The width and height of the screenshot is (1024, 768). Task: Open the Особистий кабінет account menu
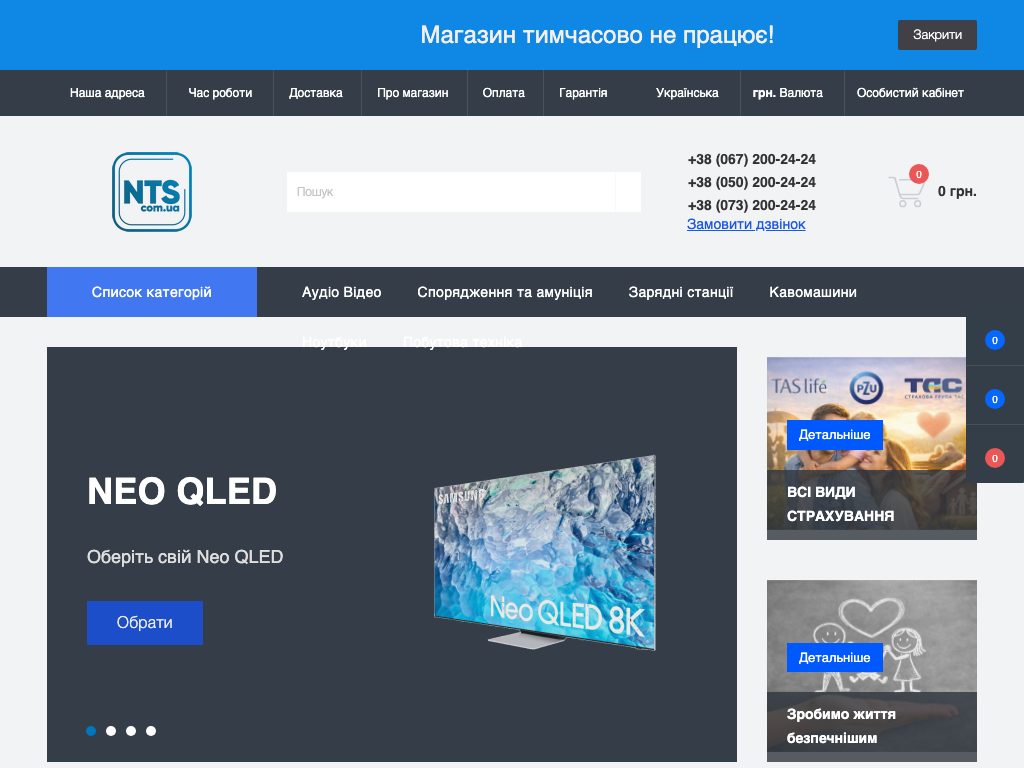(910, 93)
